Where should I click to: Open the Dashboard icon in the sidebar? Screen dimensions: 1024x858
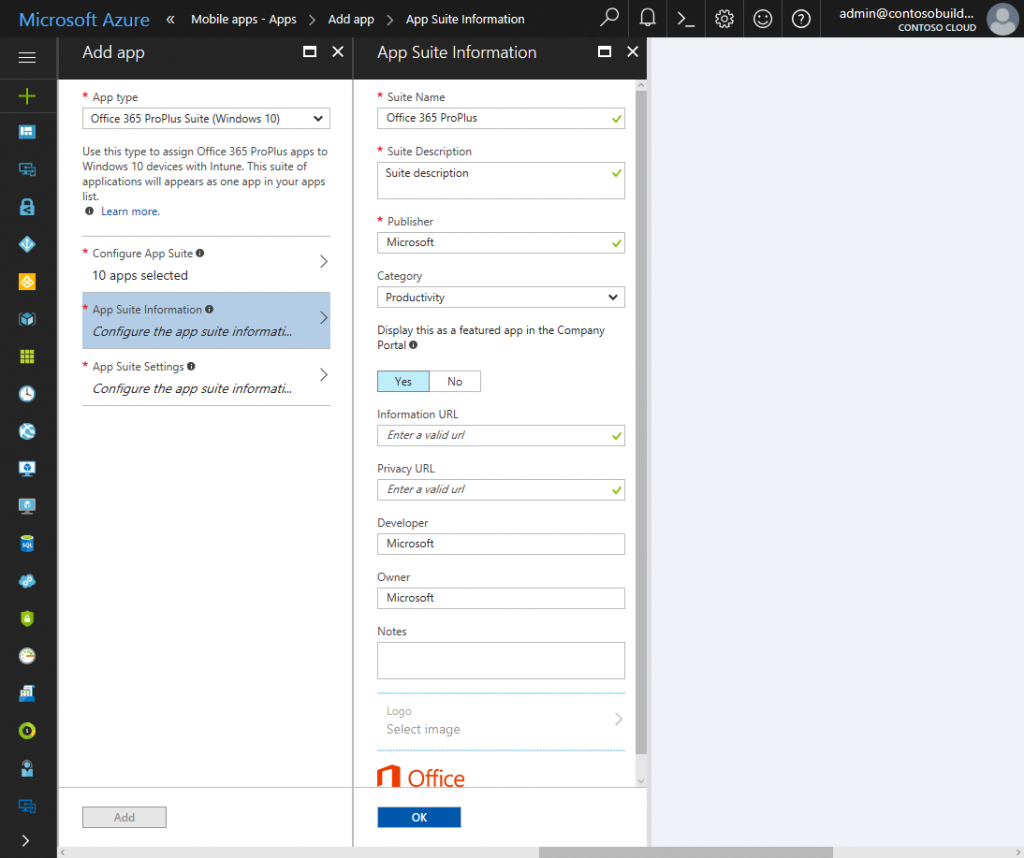(x=27, y=133)
